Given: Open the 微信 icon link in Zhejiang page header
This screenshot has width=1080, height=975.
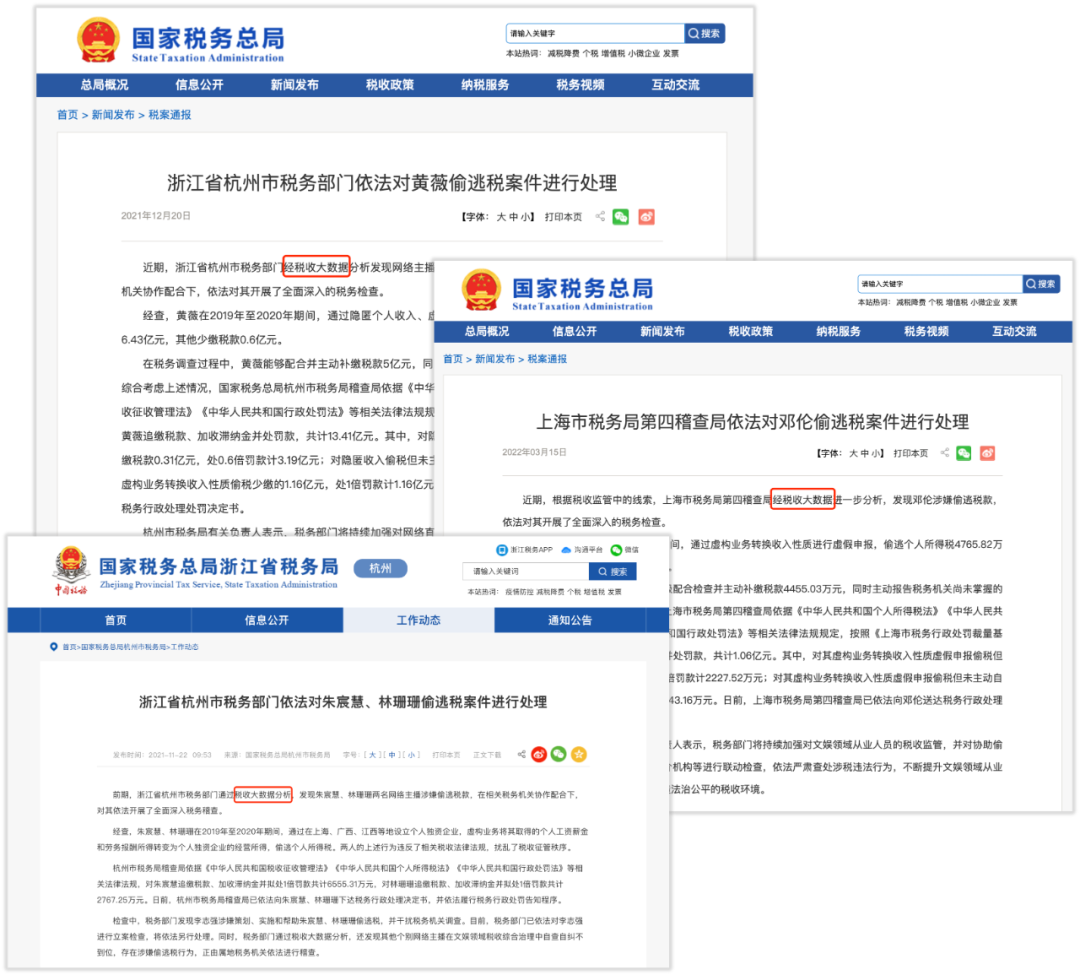Looking at the screenshot, I should pyautogui.click(x=625, y=549).
